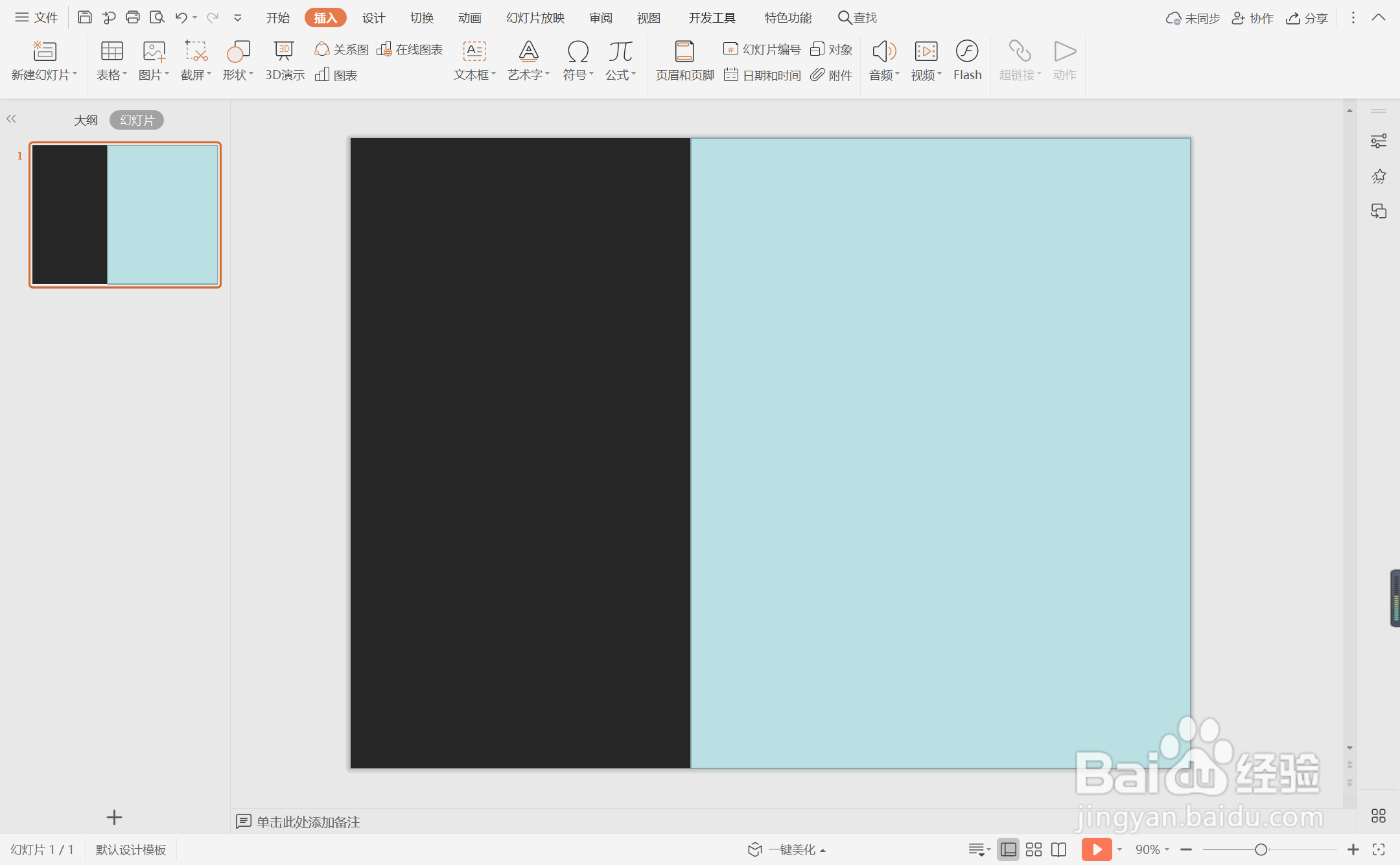Click the save icon in quick toolbar
The image size is (1400, 865).
84,18
